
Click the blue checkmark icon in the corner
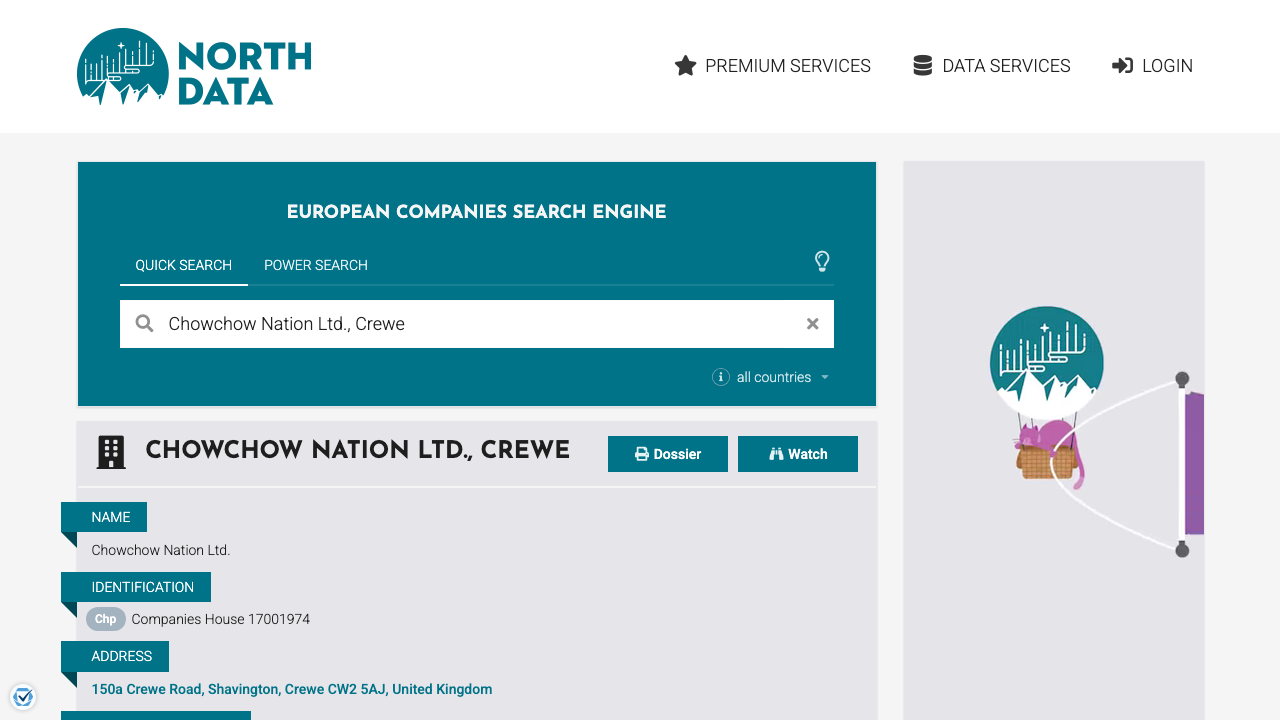[x=23, y=696]
